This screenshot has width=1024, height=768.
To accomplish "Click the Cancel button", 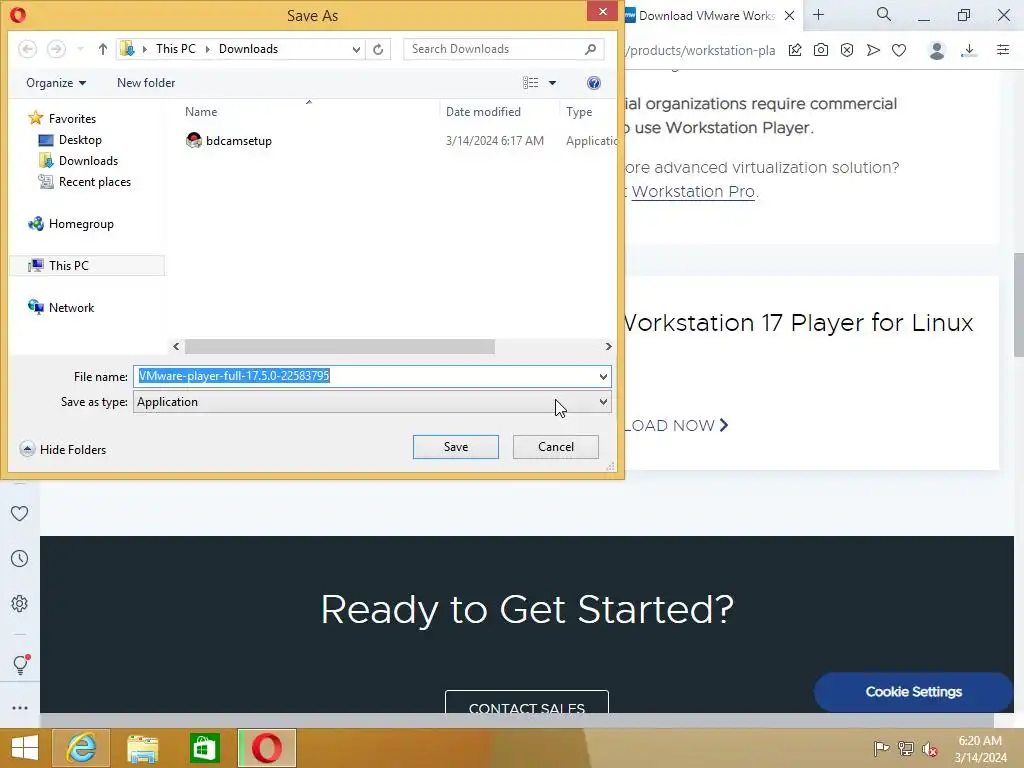I will (x=556, y=447).
